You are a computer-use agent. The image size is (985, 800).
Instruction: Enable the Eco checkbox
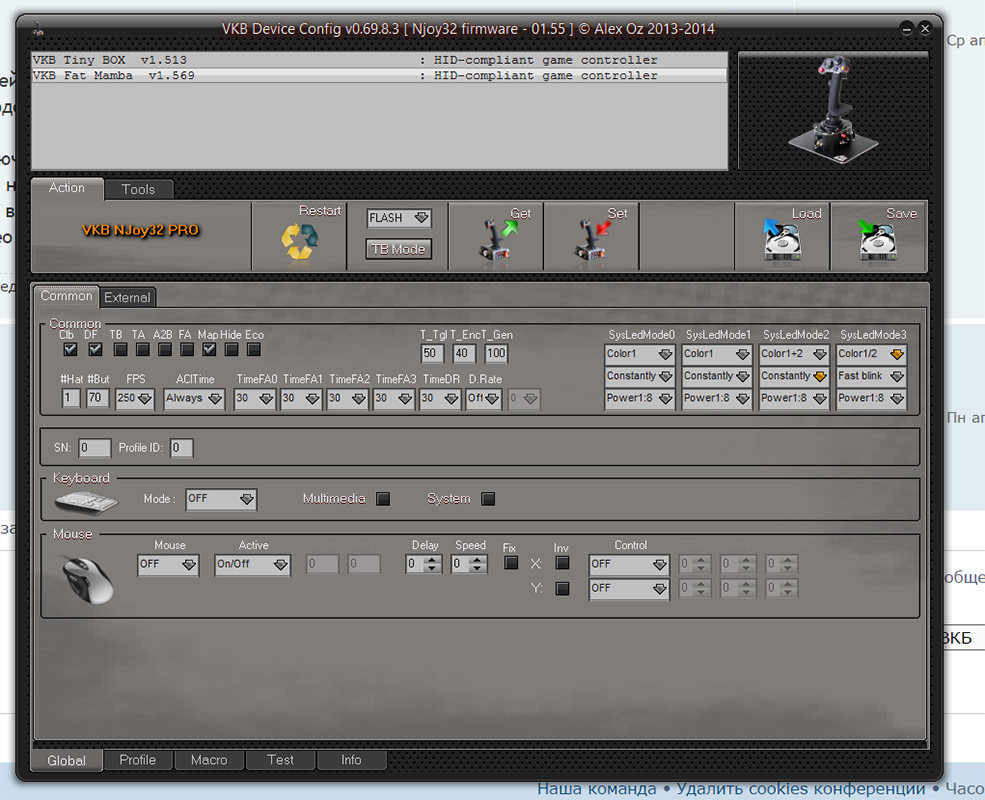pos(254,349)
